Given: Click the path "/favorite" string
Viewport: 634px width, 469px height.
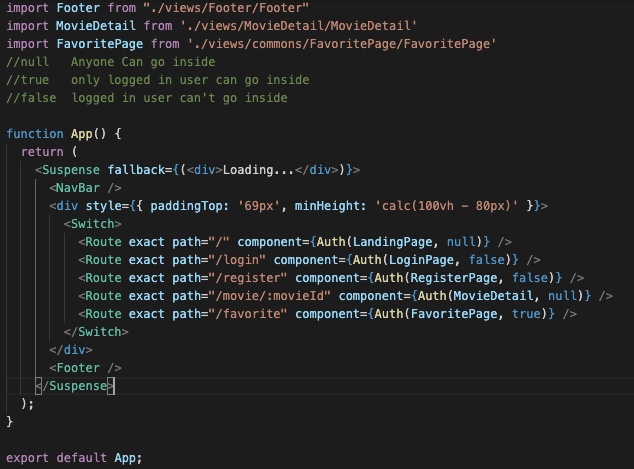Looking at the screenshot, I should click(x=248, y=314).
